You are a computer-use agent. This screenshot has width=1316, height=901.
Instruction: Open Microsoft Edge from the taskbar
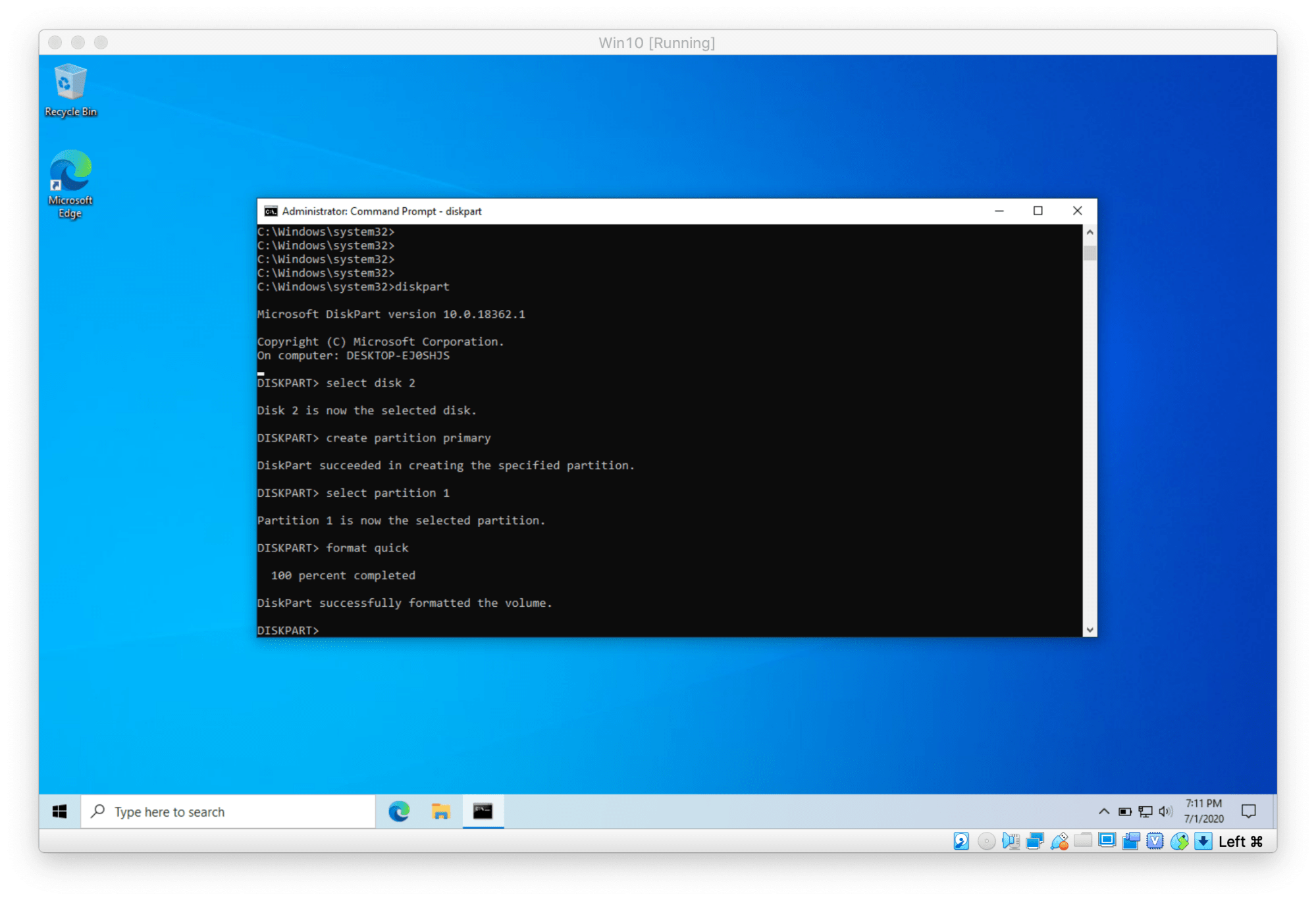click(399, 811)
